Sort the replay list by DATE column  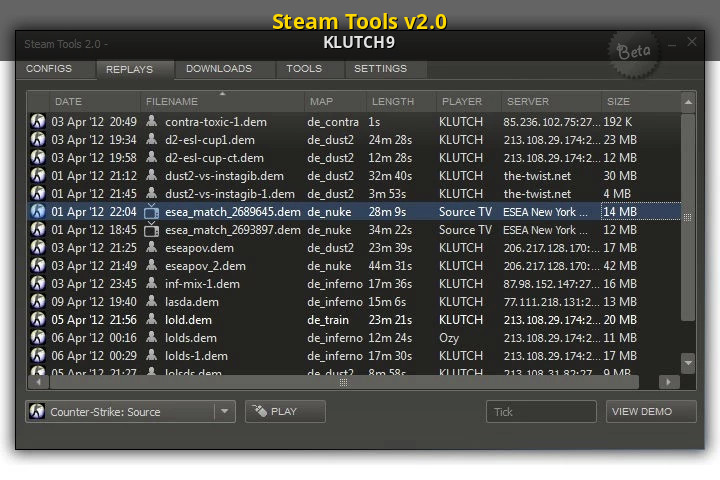click(68, 102)
